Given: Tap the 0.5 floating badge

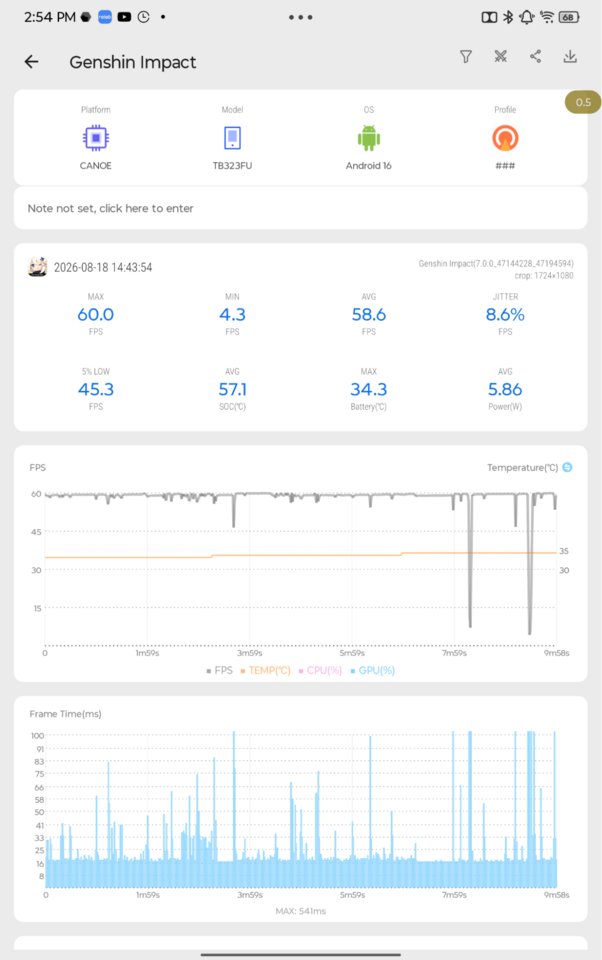Looking at the screenshot, I should [583, 102].
